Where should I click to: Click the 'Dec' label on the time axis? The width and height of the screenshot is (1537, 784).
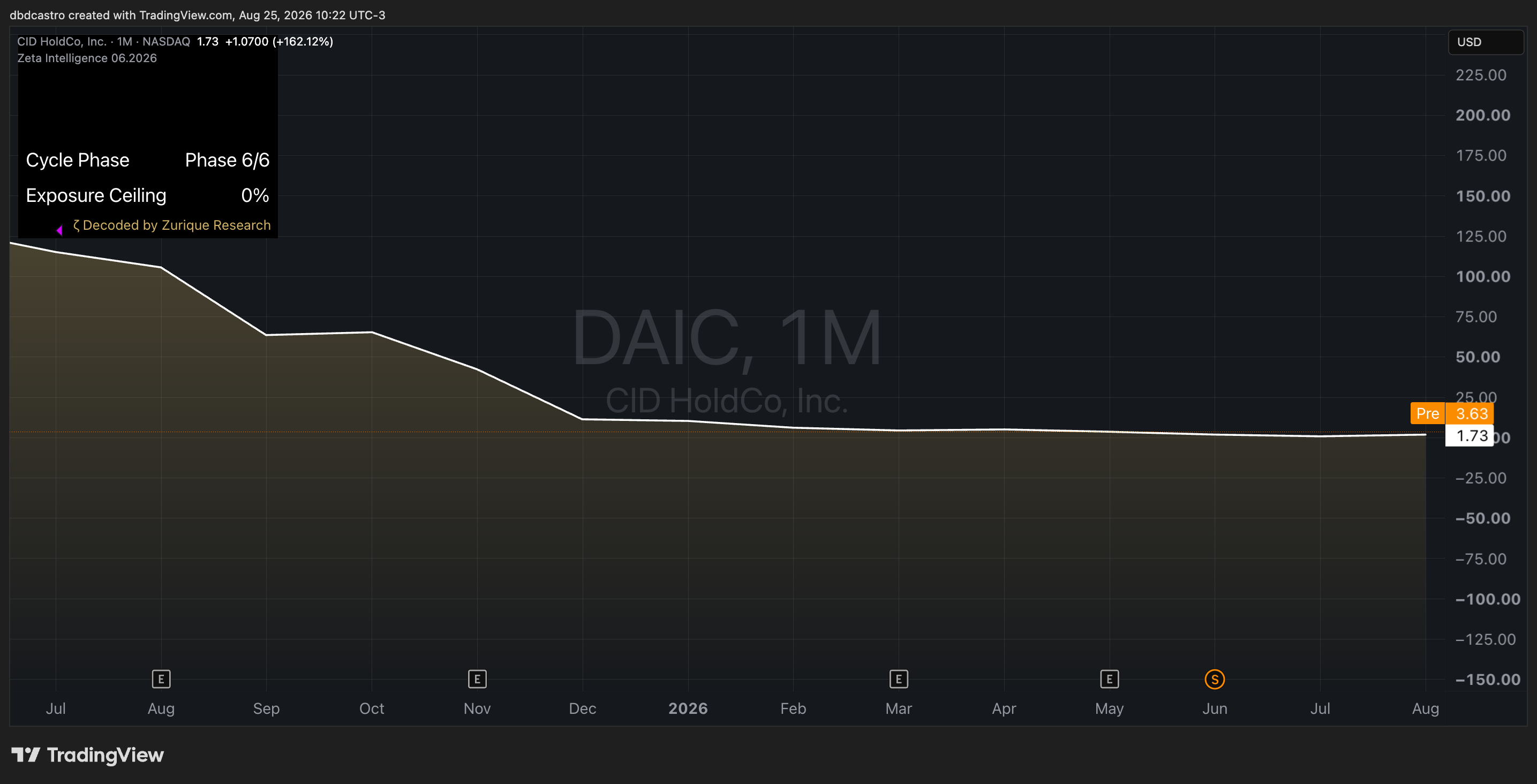pos(582,708)
